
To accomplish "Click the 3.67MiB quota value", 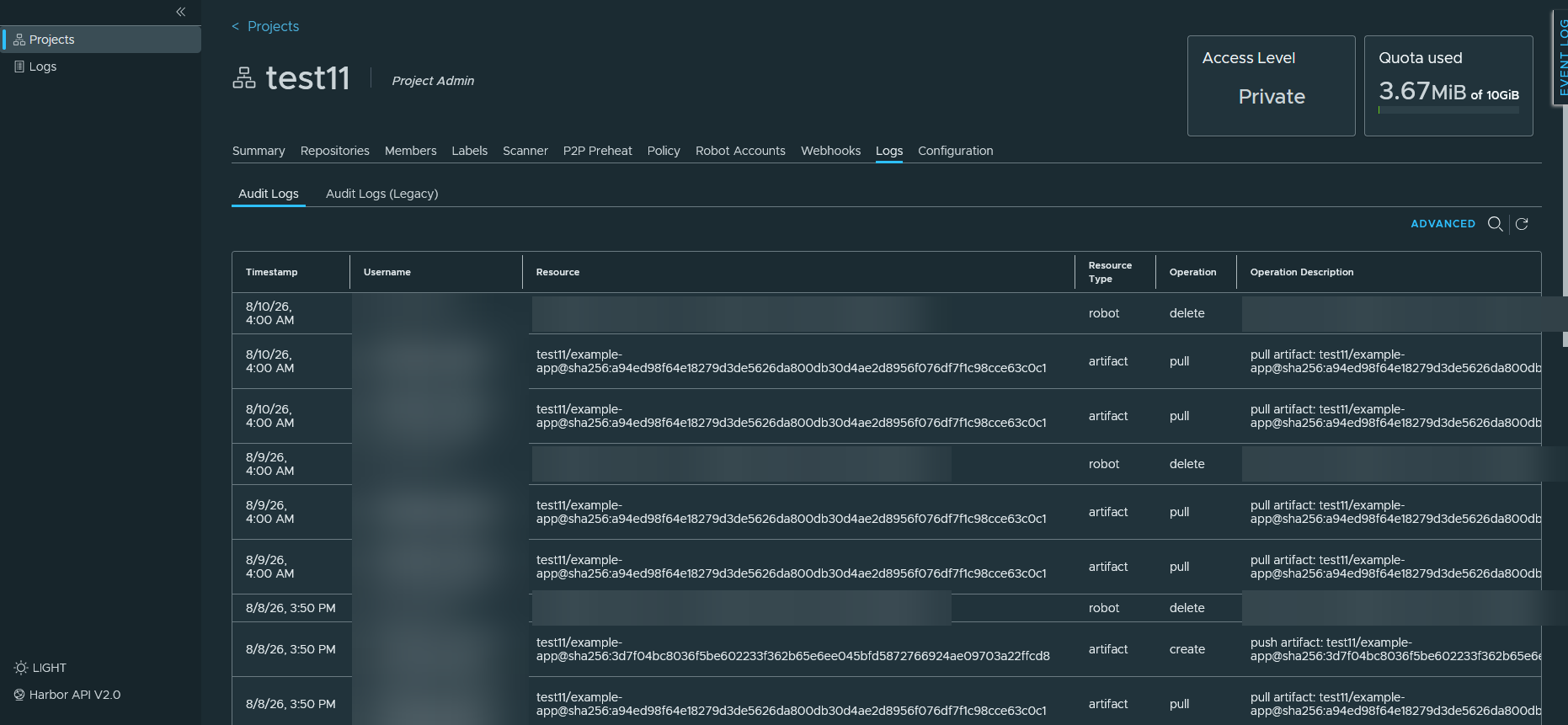I will click(x=1422, y=91).
